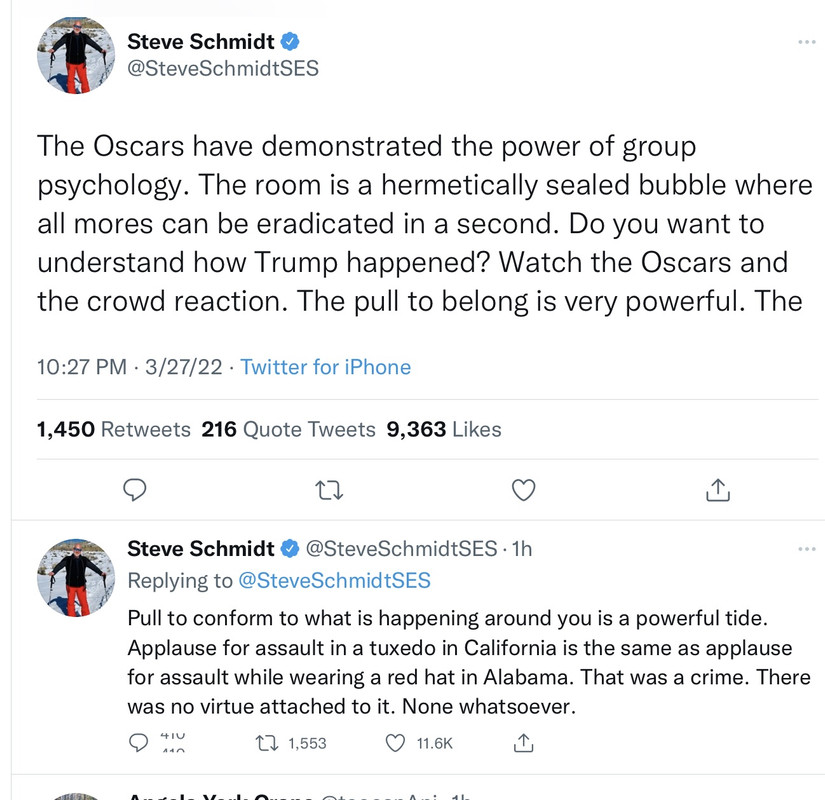825x800 pixels.
Task: View the 9,363 Likes list
Action: [x=444, y=429]
